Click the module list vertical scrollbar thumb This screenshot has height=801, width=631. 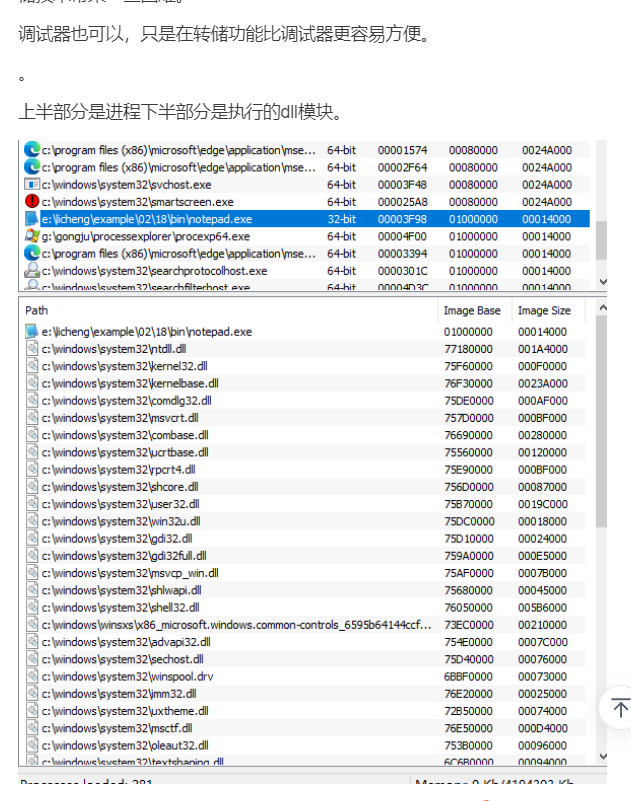[x=601, y=420]
